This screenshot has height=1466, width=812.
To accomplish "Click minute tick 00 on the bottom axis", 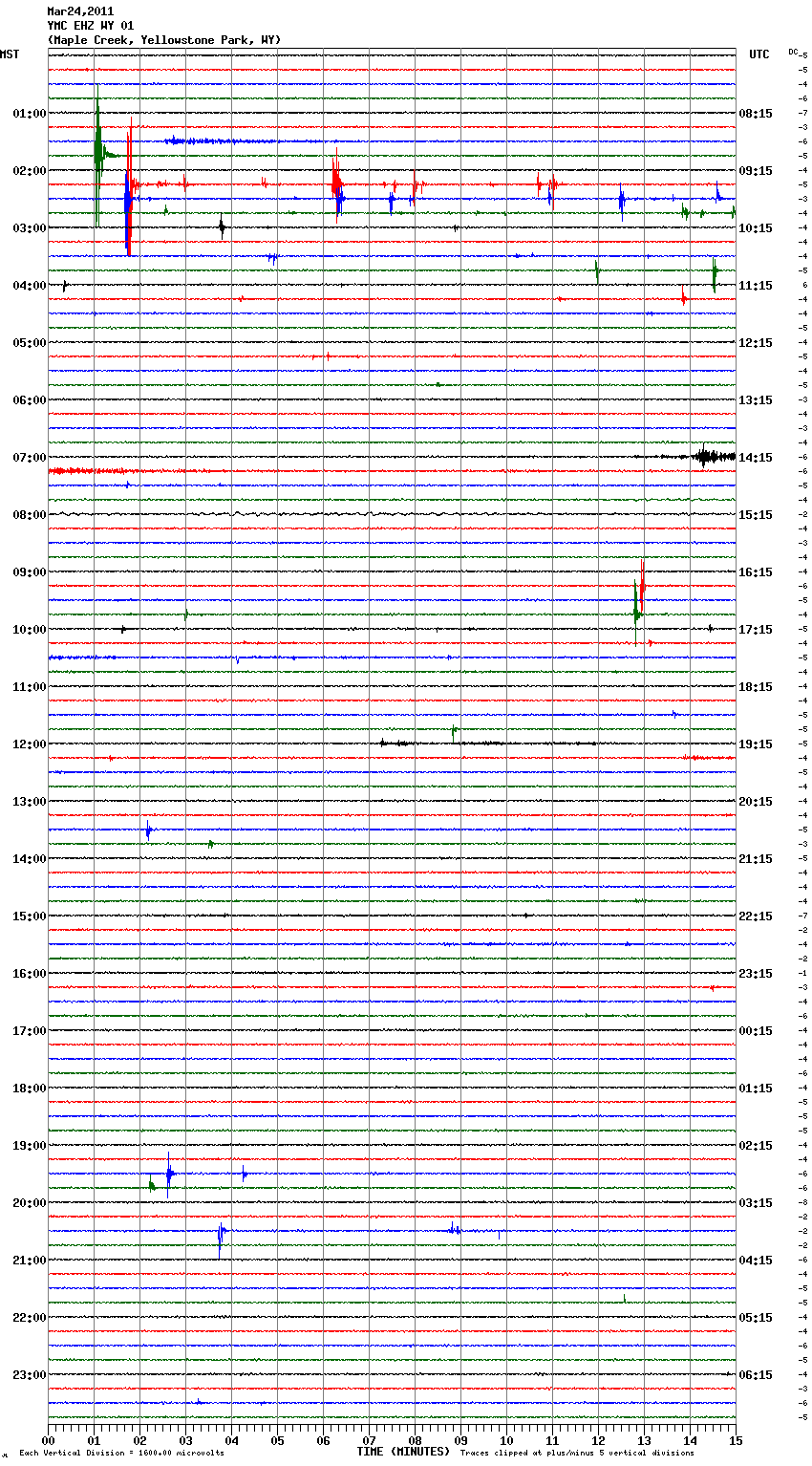I will coord(49,1440).
